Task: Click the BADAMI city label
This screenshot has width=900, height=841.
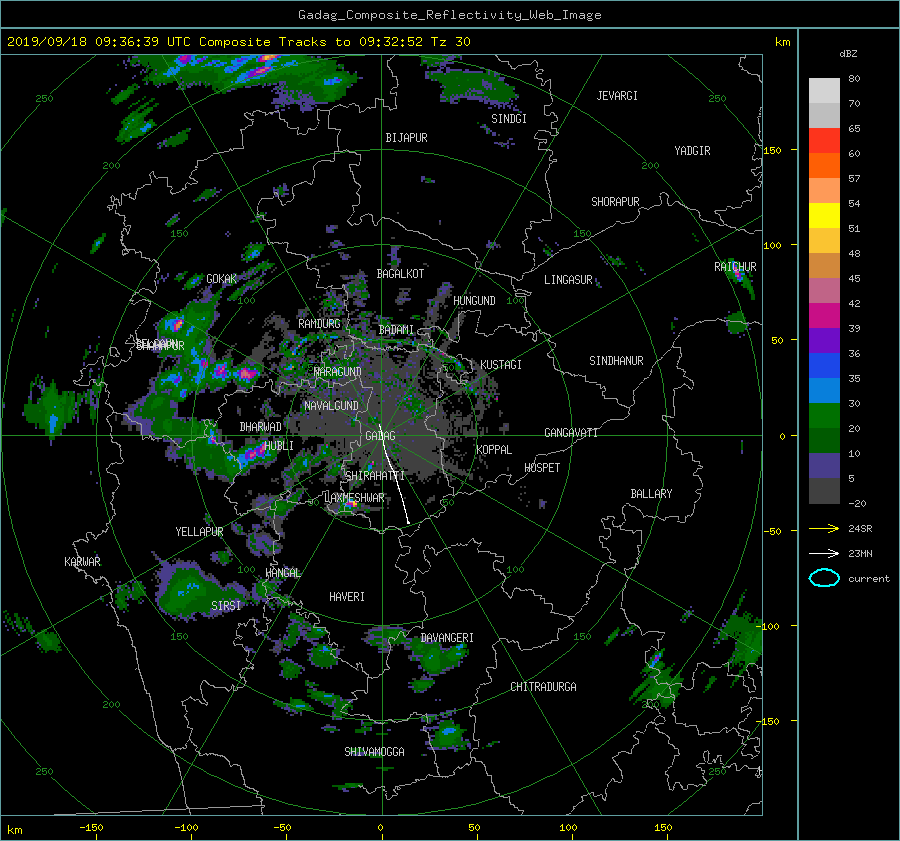Action: coord(396,330)
